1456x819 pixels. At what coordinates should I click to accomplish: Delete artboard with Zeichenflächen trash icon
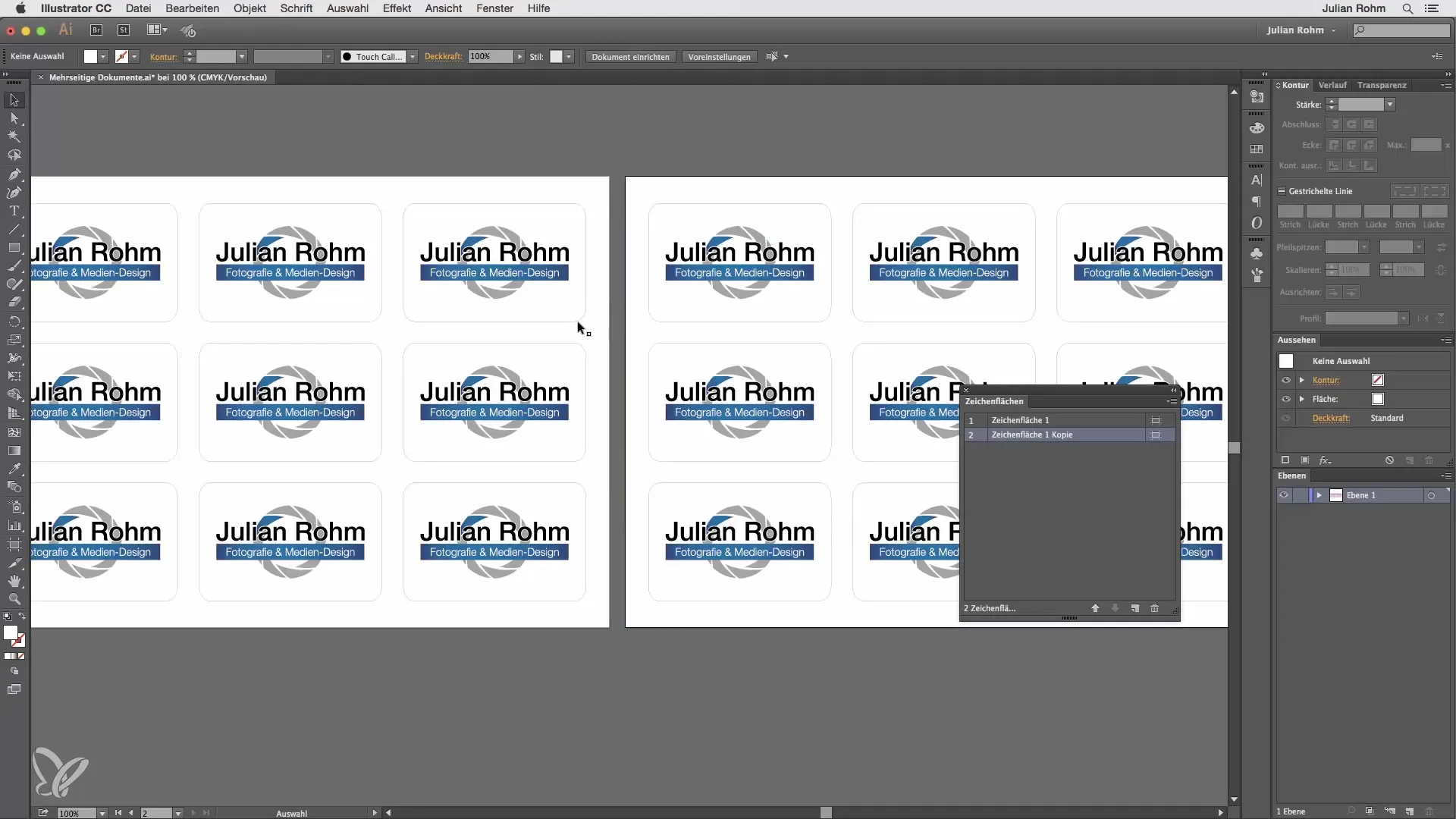1154,608
